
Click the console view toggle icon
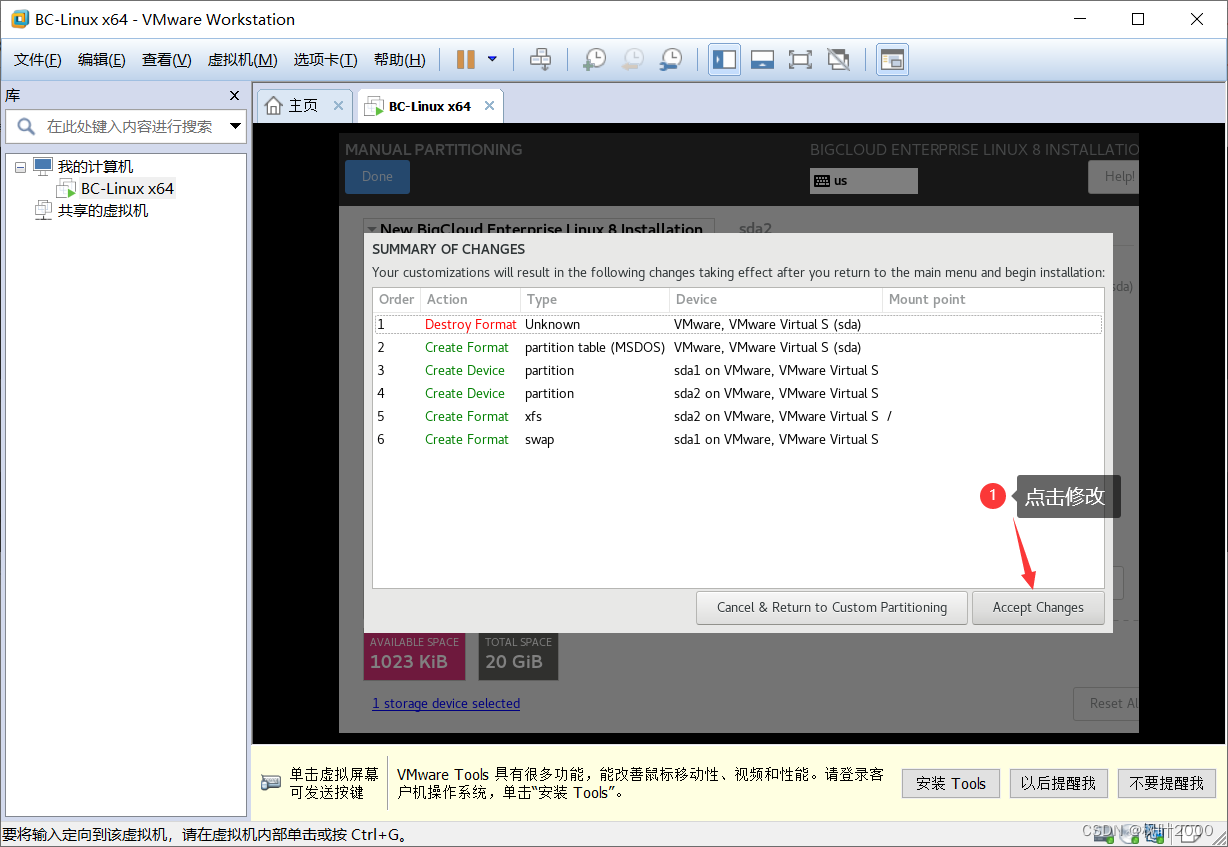891,59
